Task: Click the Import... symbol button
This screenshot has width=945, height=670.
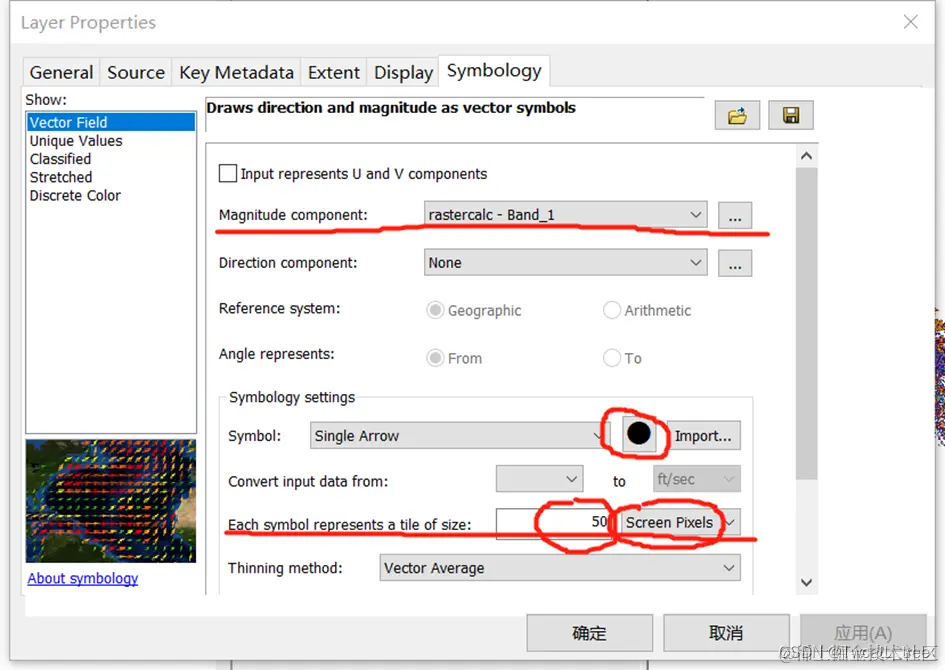Action: tap(703, 436)
